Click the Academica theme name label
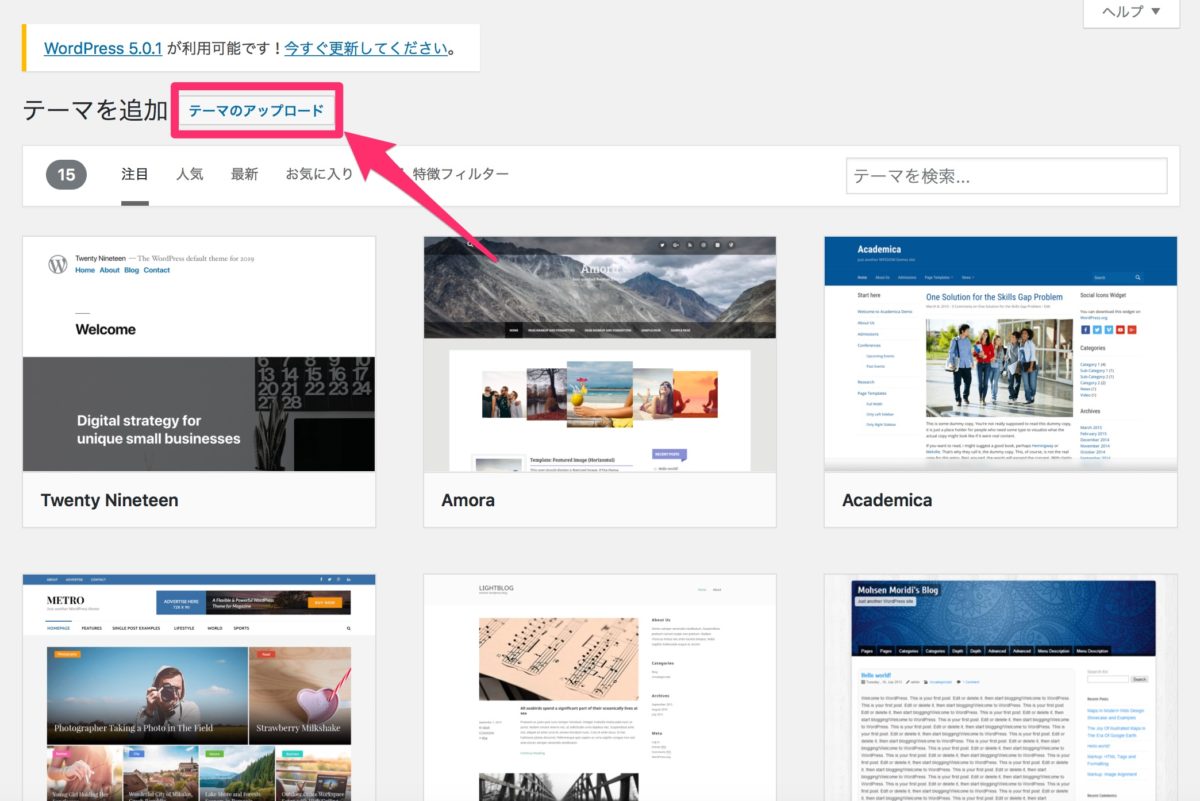 point(887,500)
